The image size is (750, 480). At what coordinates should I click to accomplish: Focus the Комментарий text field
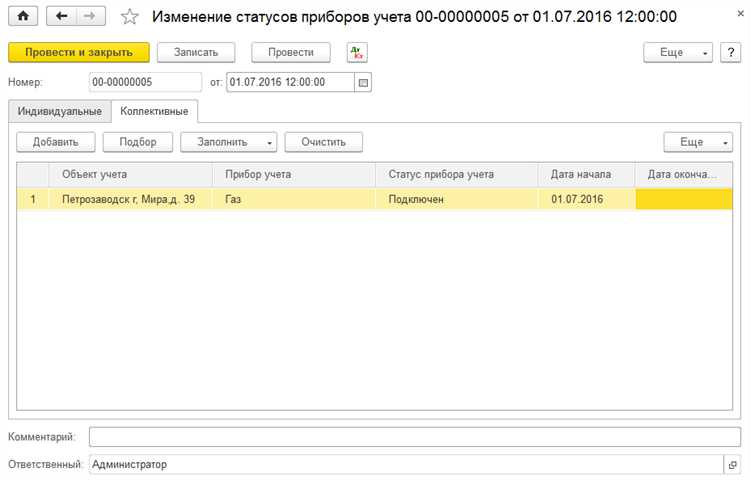(415, 437)
